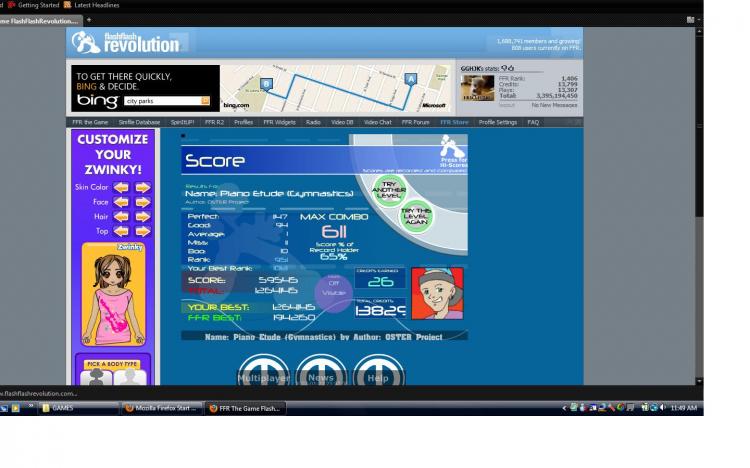This screenshot has width=750, height=468.
Task: Open the Multiplayer round button
Action: (264, 370)
